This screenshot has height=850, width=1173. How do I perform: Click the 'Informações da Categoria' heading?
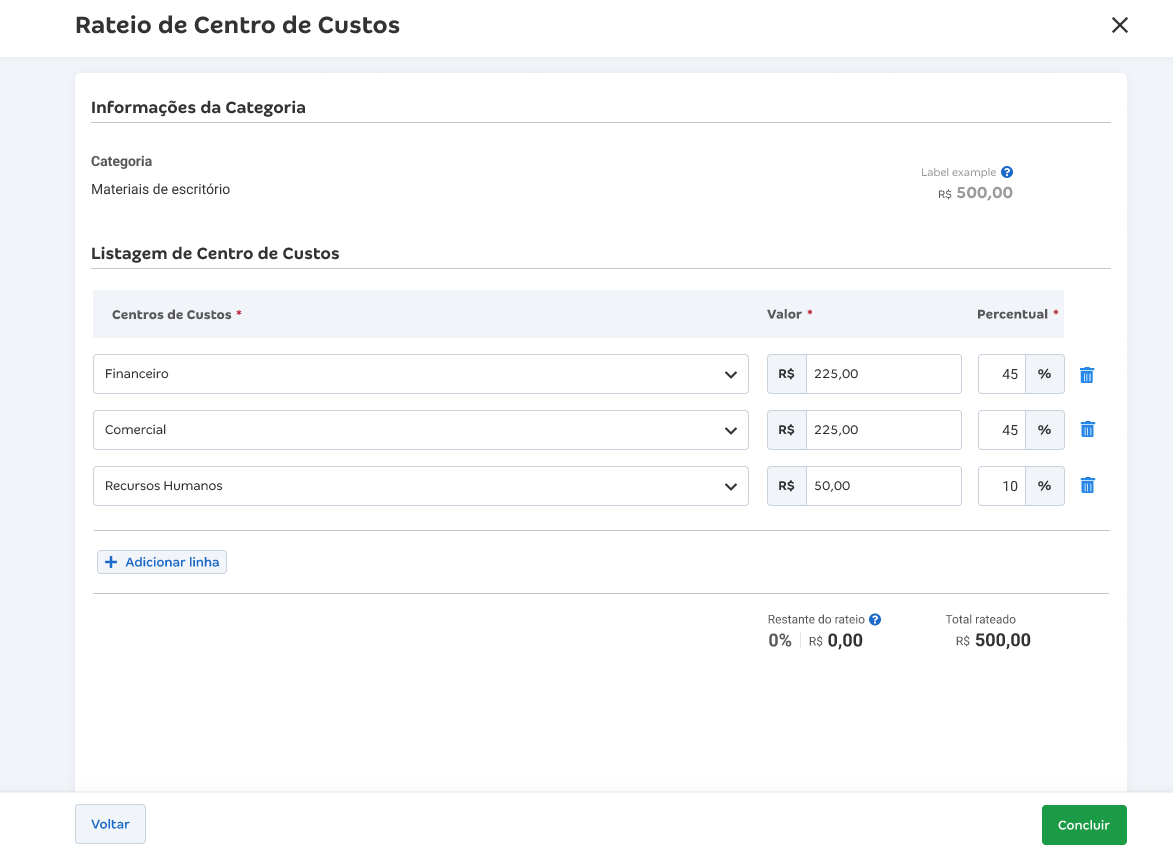[198, 107]
